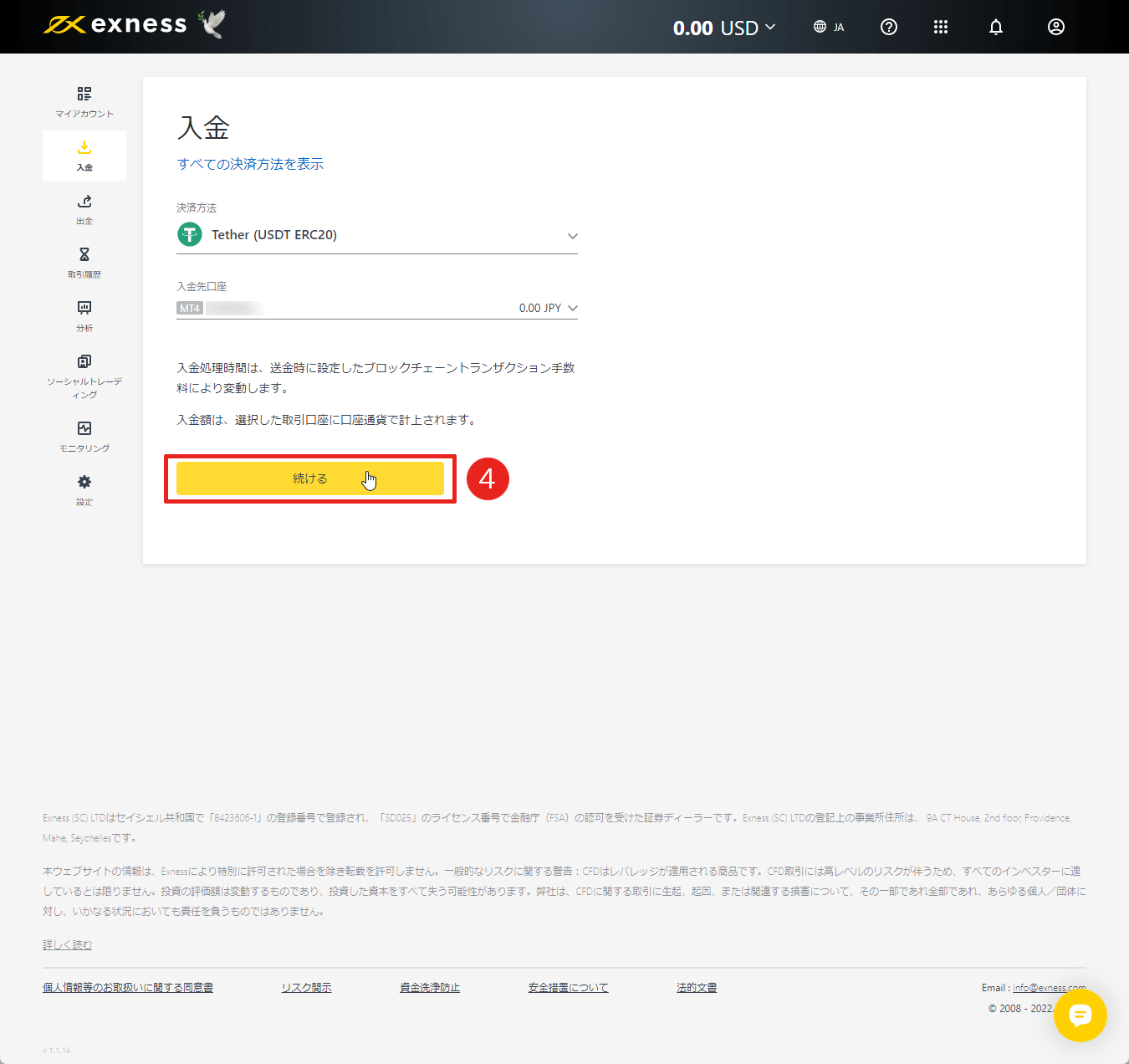Open the apps grid icon
This screenshot has width=1129, height=1064.
[941, 27]
